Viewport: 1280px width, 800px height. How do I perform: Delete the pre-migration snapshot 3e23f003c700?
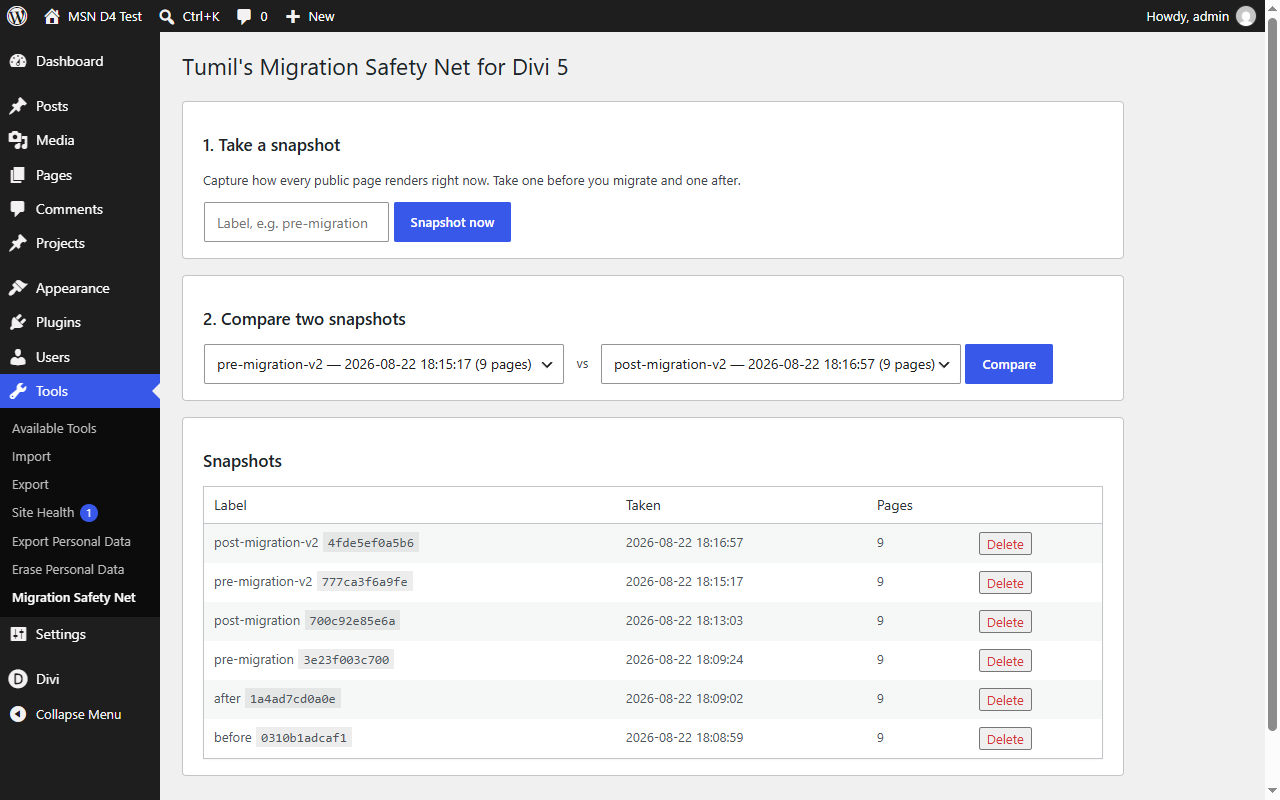(x=1005, y=661)
